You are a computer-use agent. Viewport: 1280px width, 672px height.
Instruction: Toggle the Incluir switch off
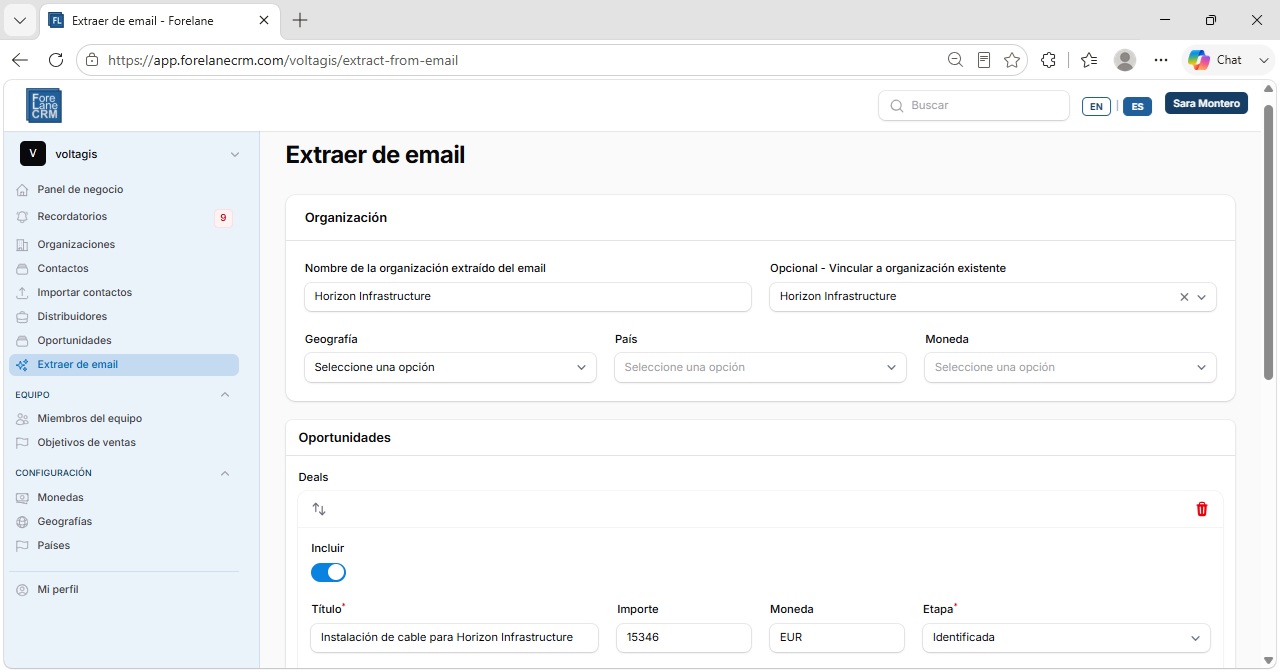[328, 573]
